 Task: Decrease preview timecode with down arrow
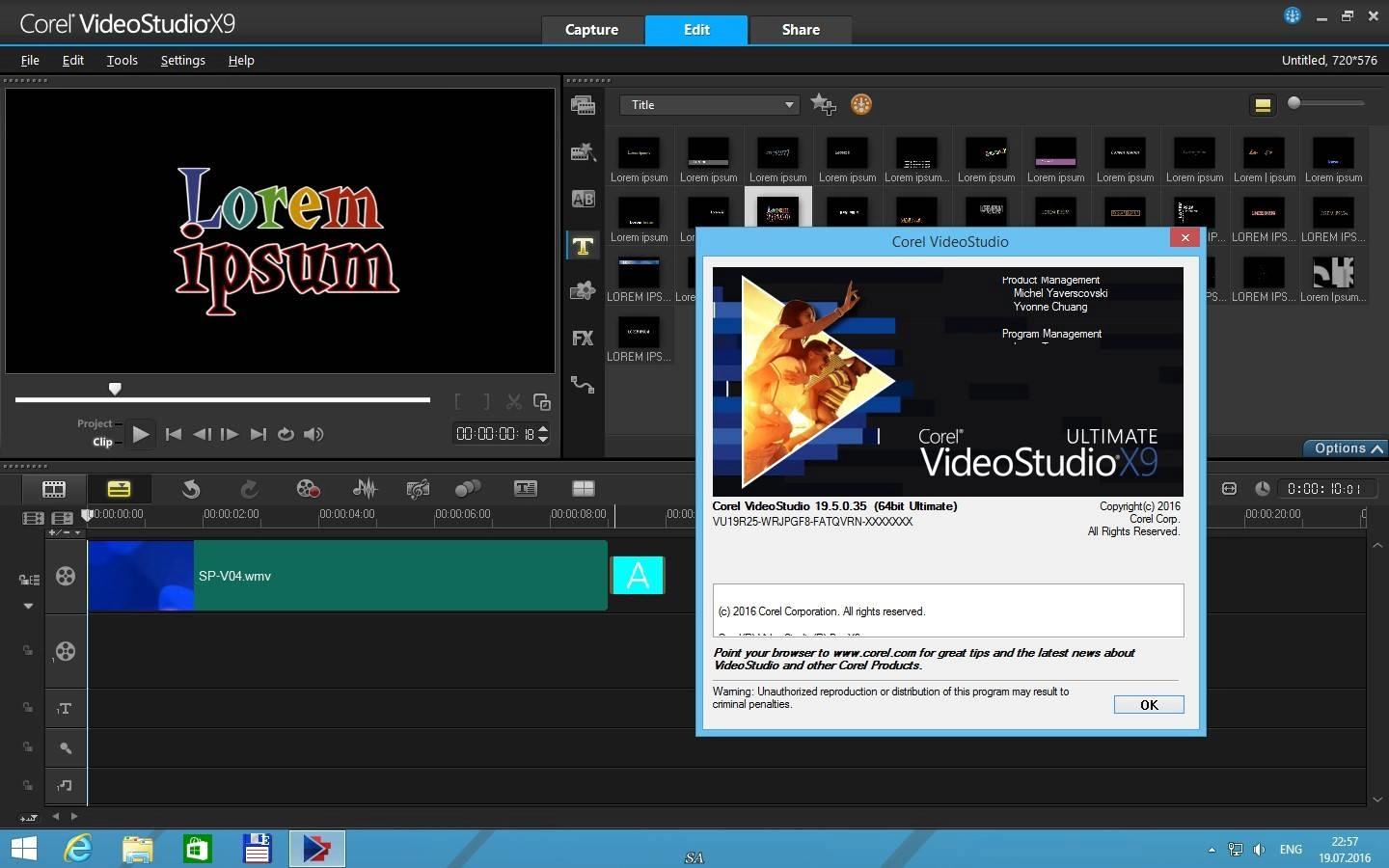coord(543,440)
